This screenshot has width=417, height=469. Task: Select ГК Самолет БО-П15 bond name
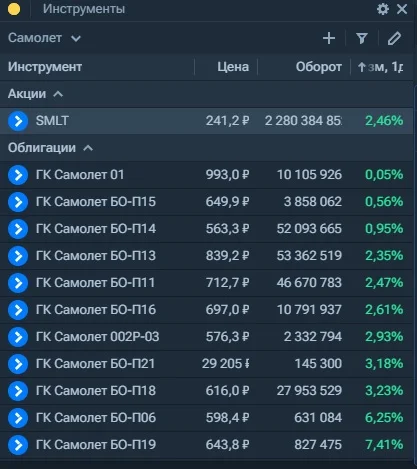tap(96, 202)
